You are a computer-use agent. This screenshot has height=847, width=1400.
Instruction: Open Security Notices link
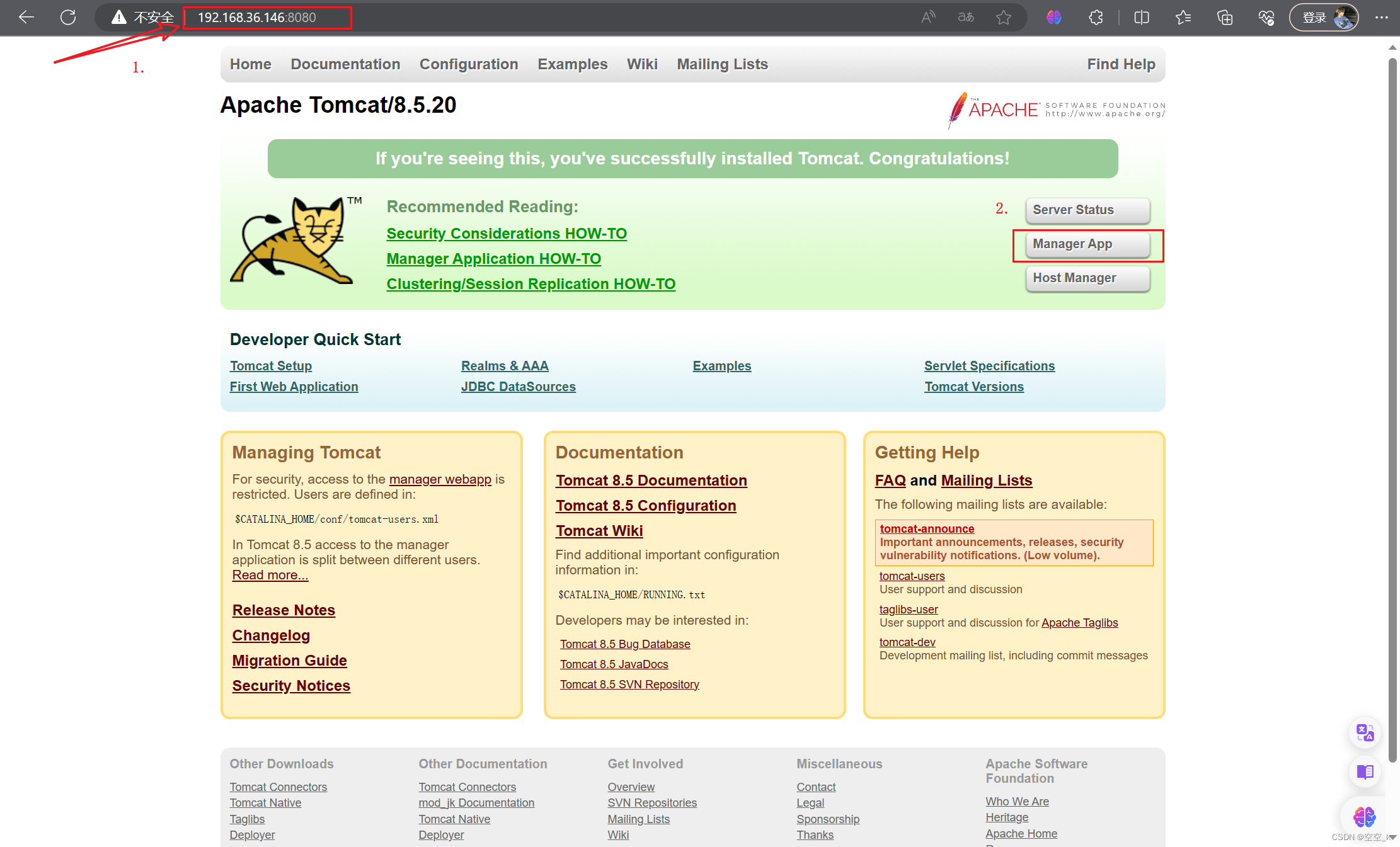[291, 686]
